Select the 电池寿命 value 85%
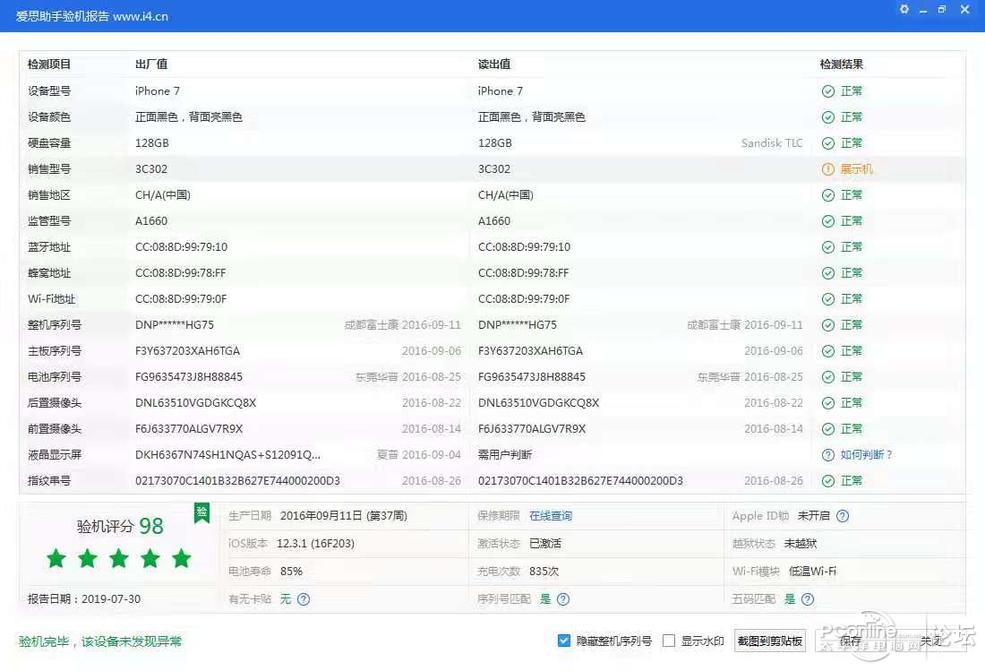The image size is (985, 671). point(291,571)
